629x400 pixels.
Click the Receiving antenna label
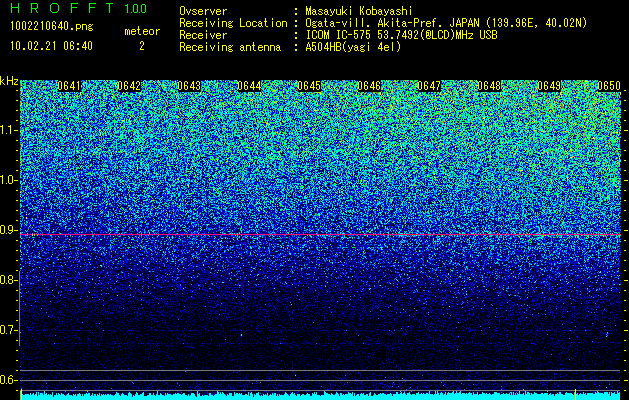tap(230, 47)
